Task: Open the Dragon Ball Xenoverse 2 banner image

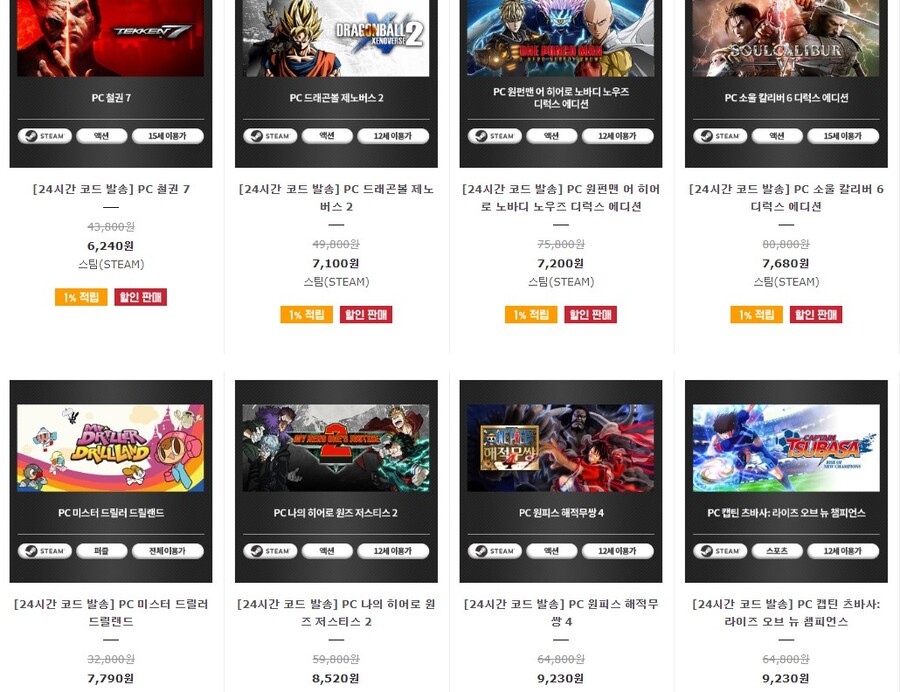Action: click(x=336, y=38)
